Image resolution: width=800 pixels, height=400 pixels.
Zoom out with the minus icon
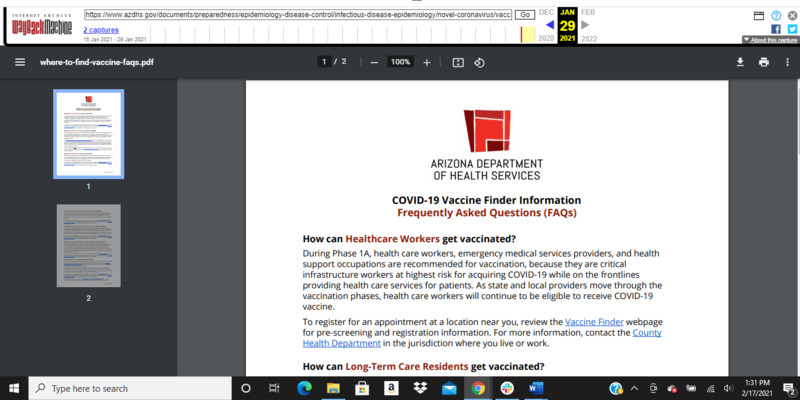(374, 62)
